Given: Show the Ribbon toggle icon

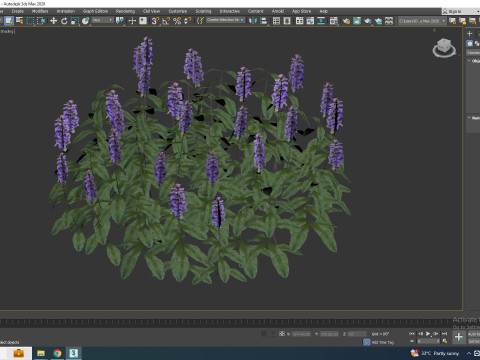Looking at the screenshot, I should (300, 21).
